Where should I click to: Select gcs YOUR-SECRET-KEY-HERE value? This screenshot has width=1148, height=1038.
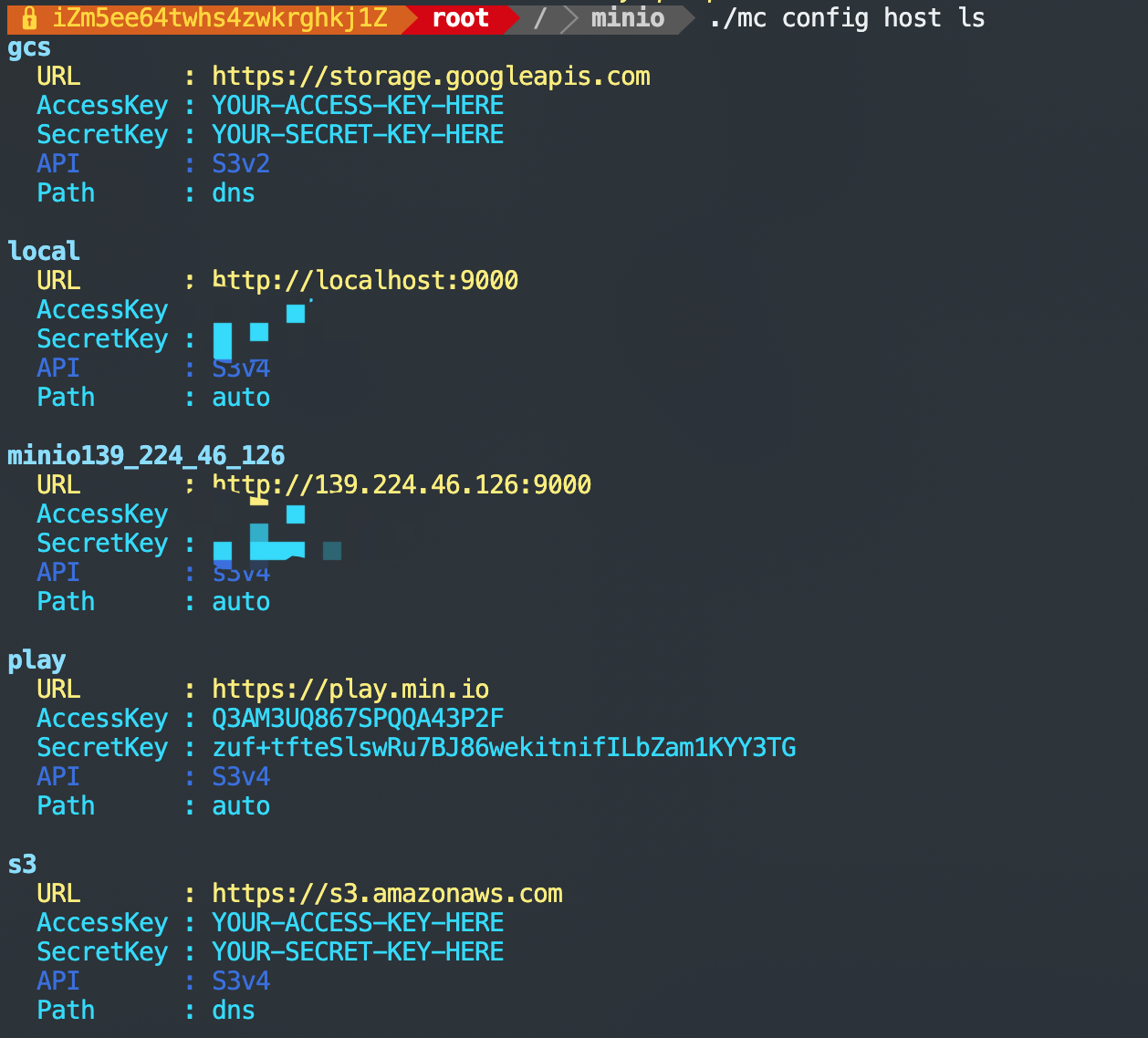coord(358,134)
